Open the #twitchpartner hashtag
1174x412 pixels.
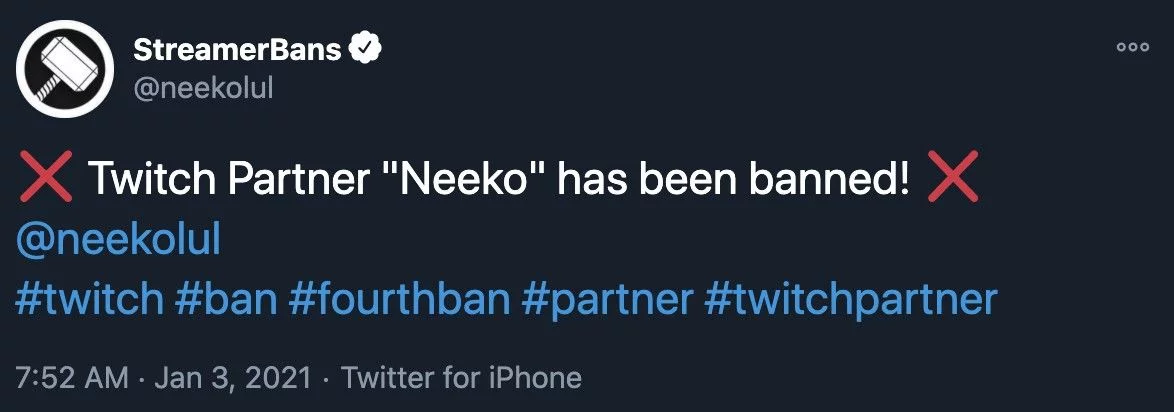click(x=851, y=299)
